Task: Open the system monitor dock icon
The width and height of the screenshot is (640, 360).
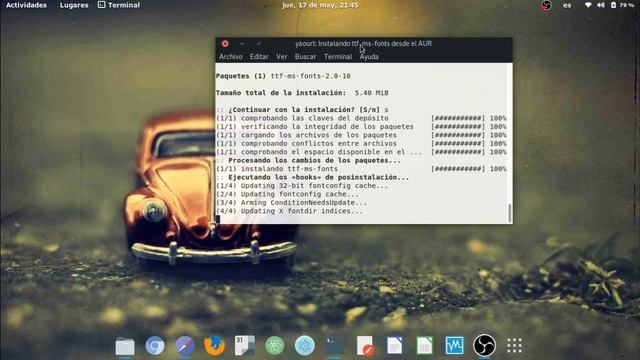Action: pos(454,346)
